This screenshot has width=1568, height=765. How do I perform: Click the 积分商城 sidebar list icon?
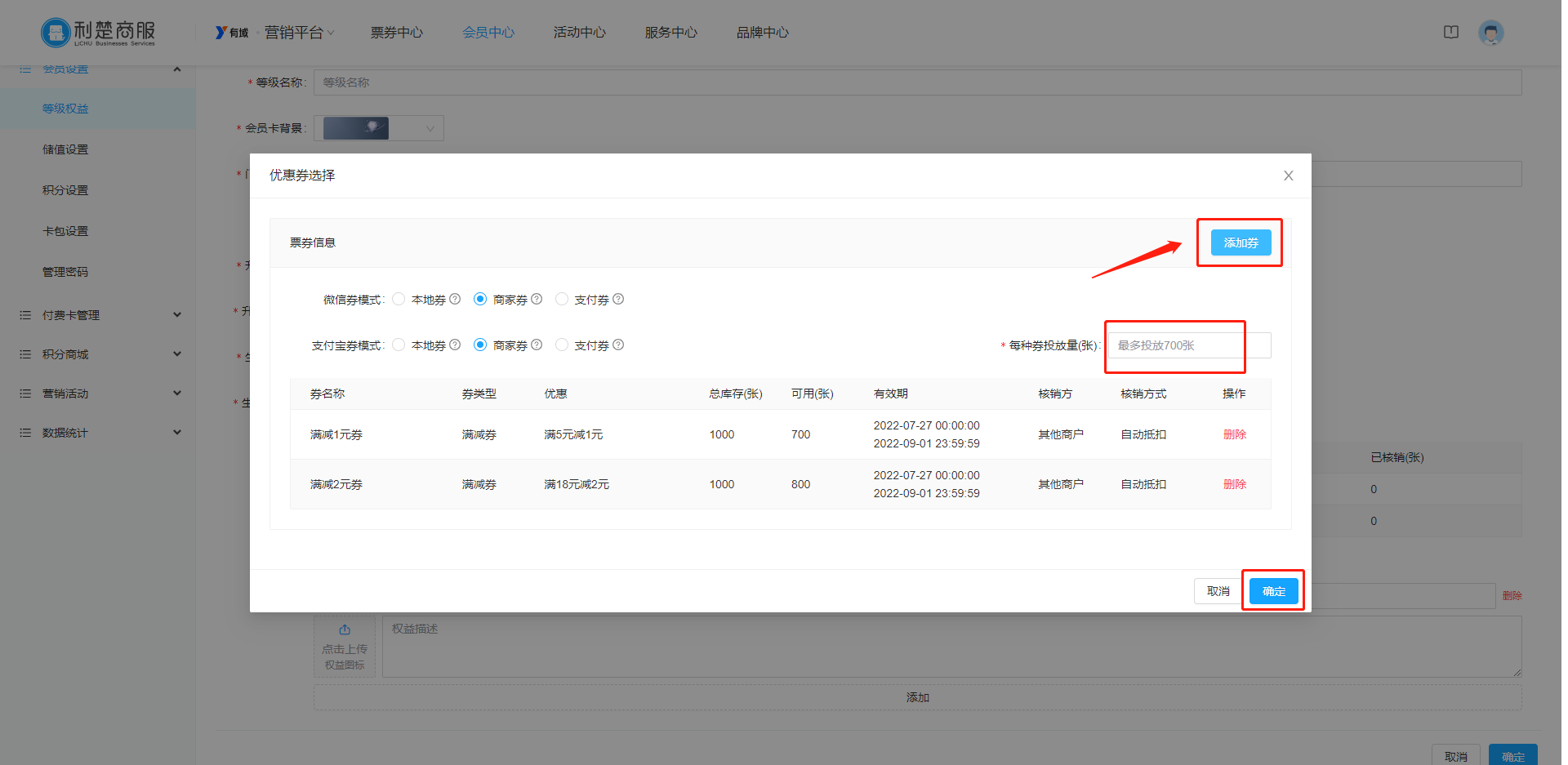[25, 354]
